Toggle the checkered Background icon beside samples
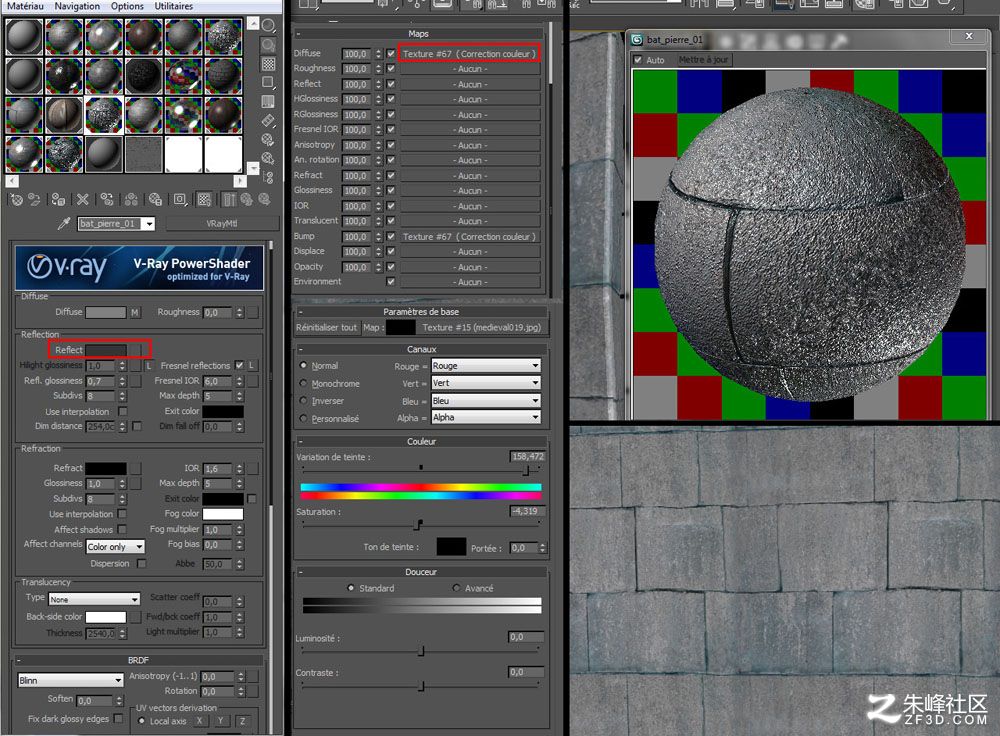 click(268, 64)
